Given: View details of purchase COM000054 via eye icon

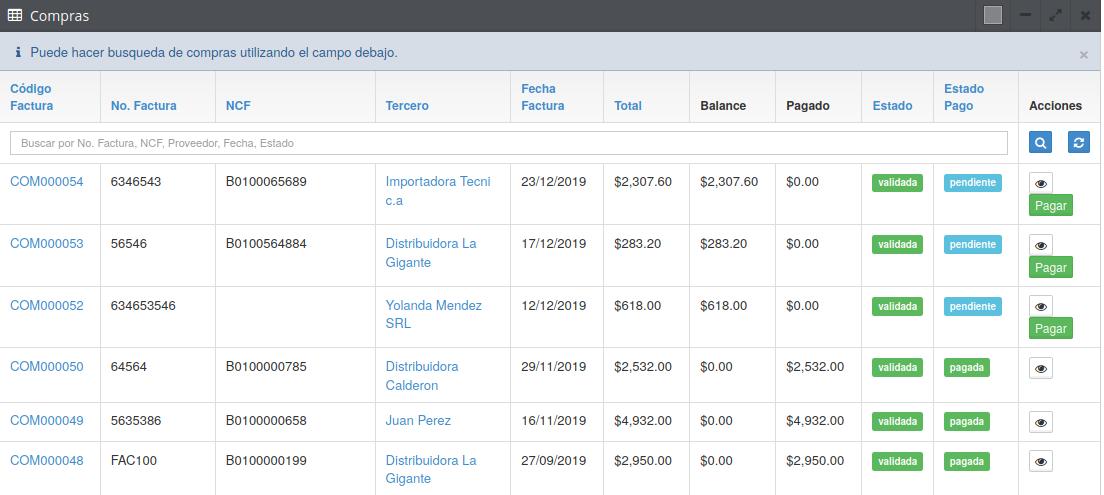Looking at the screenshot, I should tap(1041, 184).
